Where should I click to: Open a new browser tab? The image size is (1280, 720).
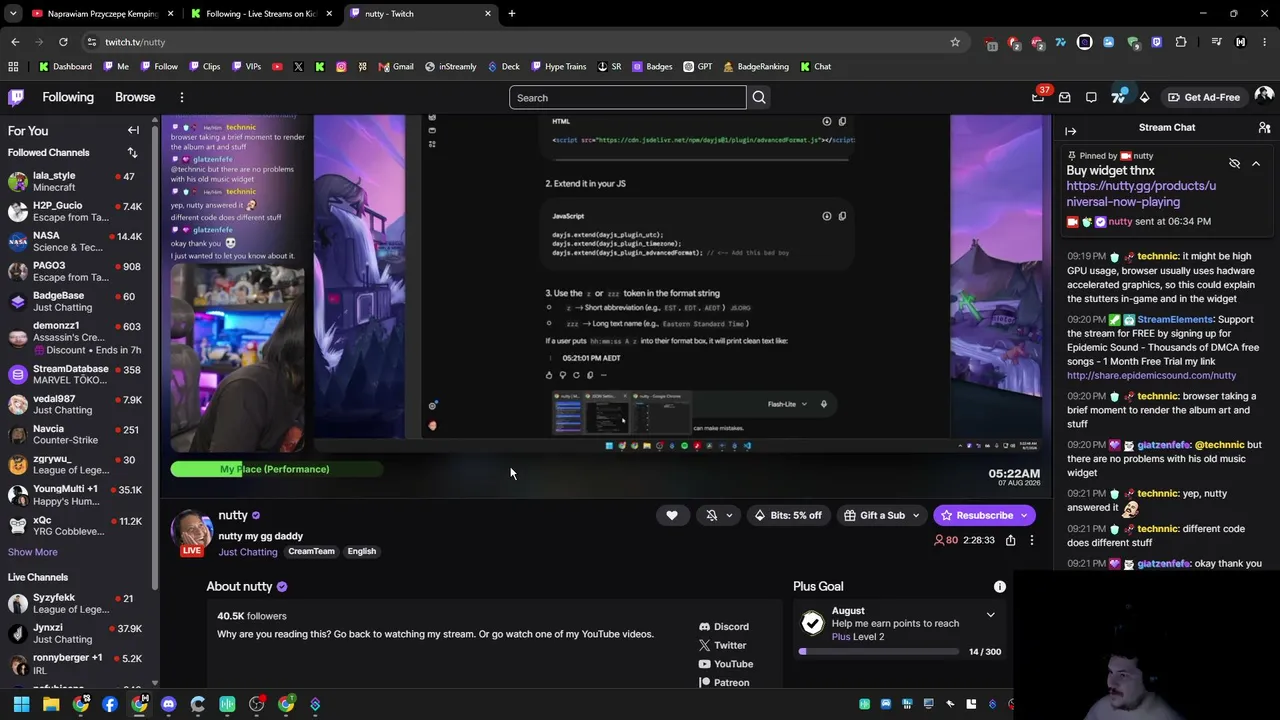(x=511, y=14)
